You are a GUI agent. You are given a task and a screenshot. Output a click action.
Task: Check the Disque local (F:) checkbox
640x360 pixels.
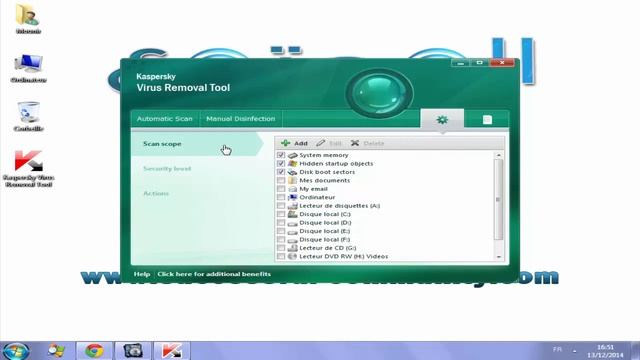[281, 240]
